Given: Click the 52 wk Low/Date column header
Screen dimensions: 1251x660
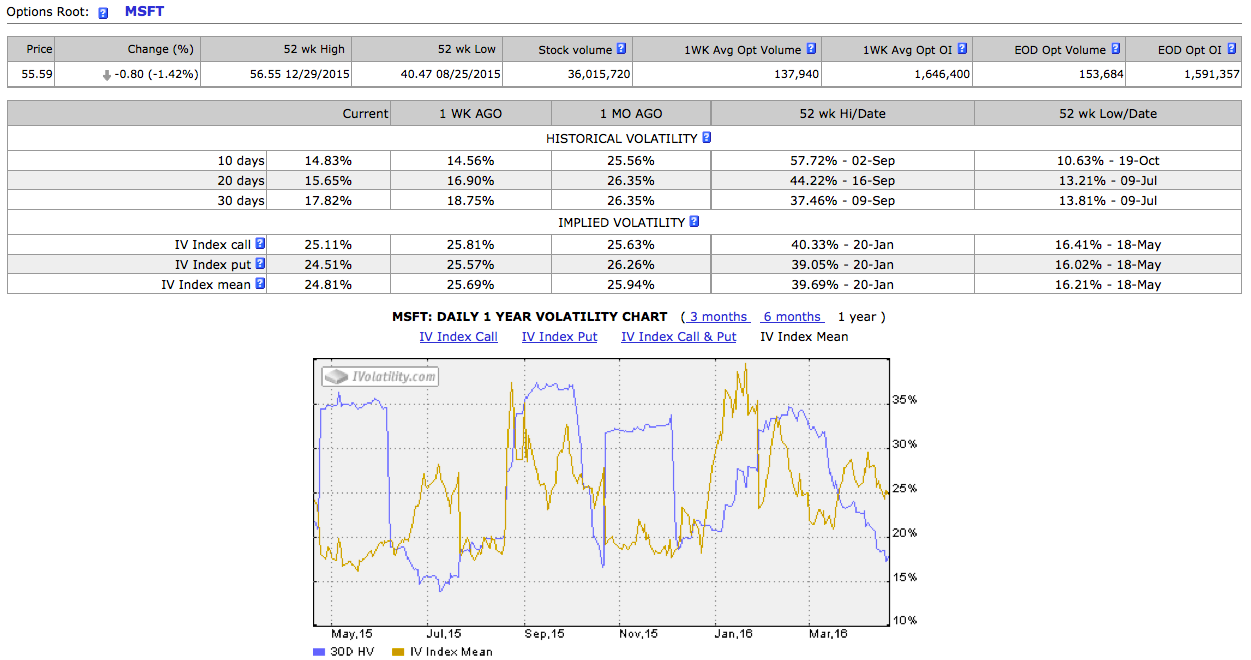Looking at the screenshot, I should point(1108,113).
